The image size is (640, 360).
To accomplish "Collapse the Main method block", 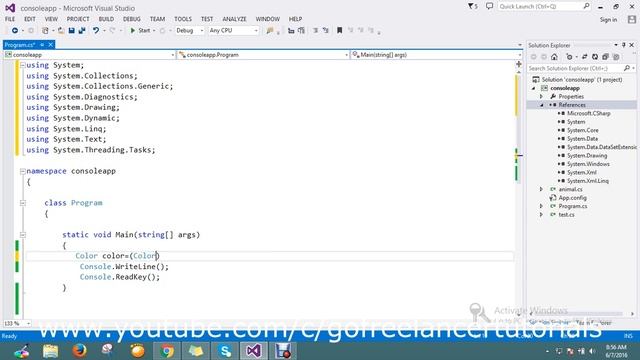I will [x=23, y=235].
